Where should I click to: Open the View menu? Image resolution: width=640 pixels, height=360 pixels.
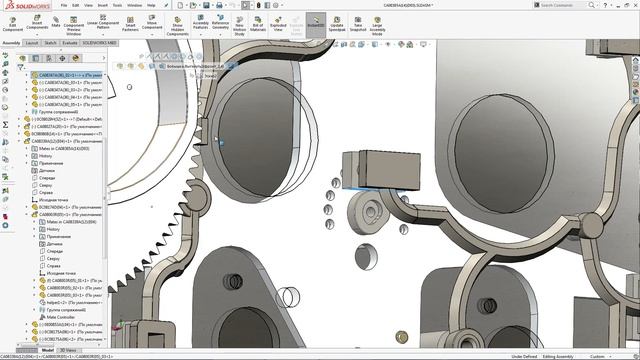(89, 5)
